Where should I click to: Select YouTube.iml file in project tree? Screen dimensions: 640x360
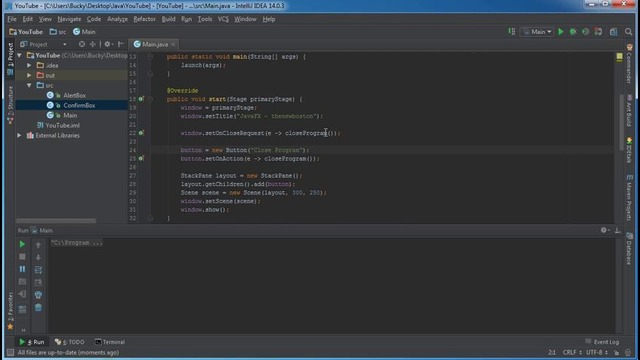[x=62, y=125]
